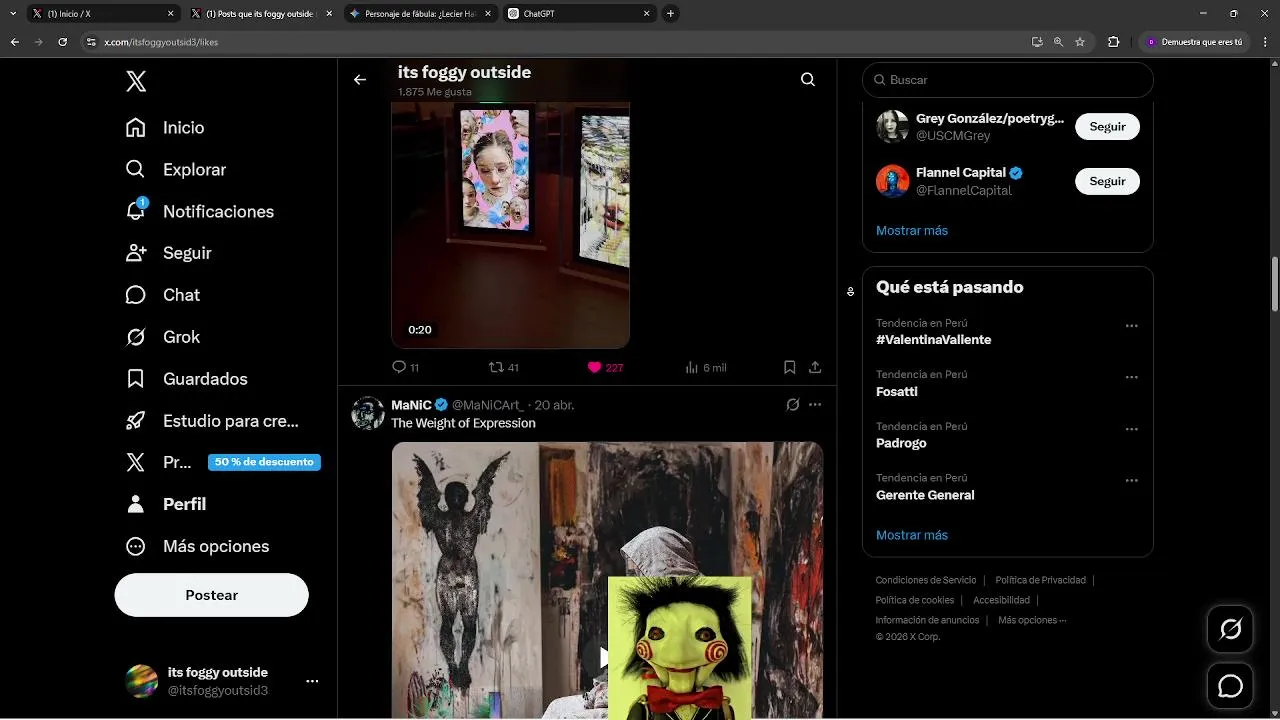Open Grok from sidebar menu

[x=163, y=337]
